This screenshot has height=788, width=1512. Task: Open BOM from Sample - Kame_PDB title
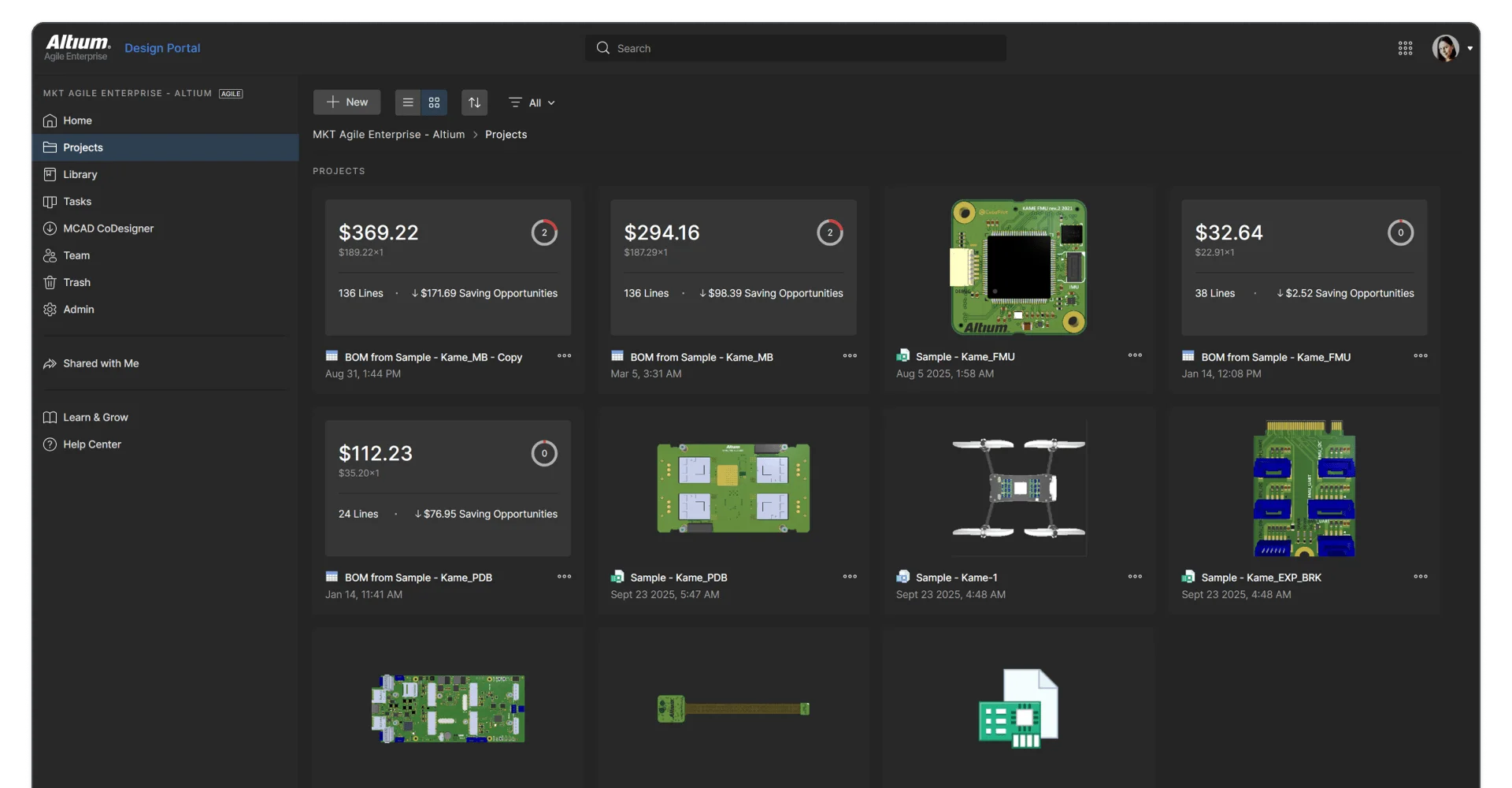pos(418,578)
